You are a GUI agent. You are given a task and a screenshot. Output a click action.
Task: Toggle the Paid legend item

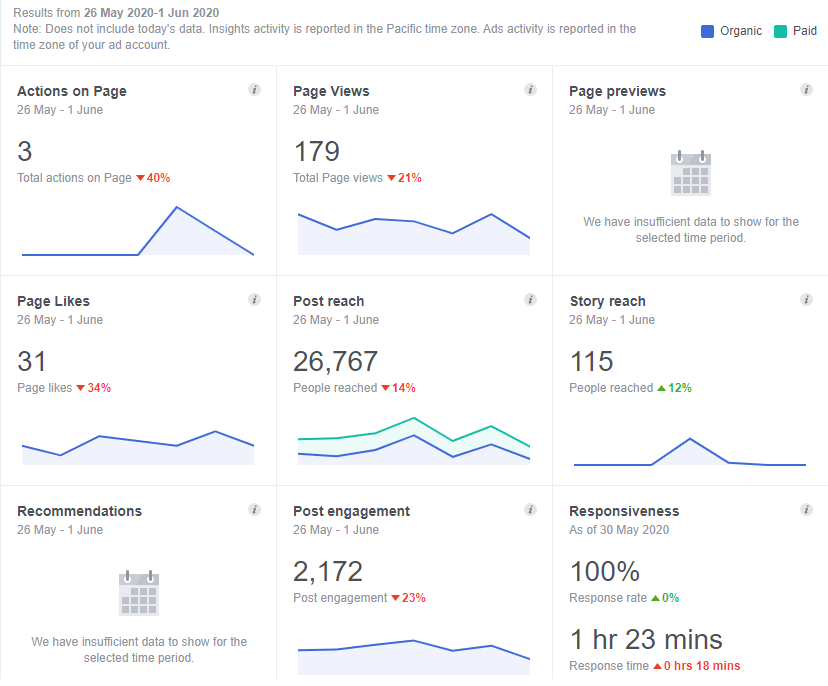[x=795, y=31]
